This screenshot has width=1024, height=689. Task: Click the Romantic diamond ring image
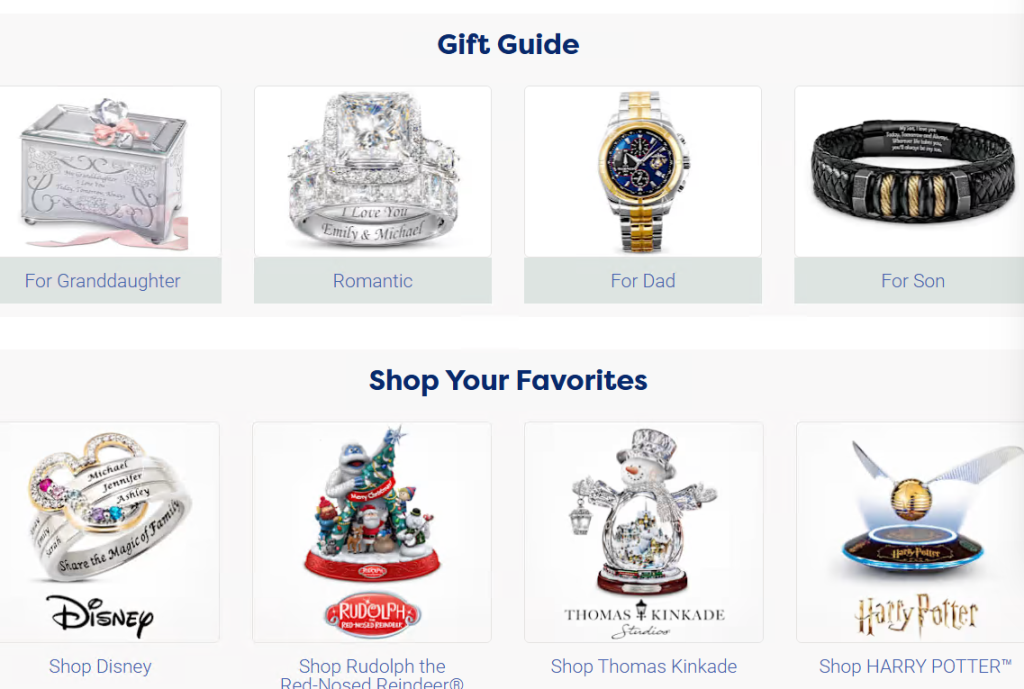pyautogui.click(x=373, y=172)
